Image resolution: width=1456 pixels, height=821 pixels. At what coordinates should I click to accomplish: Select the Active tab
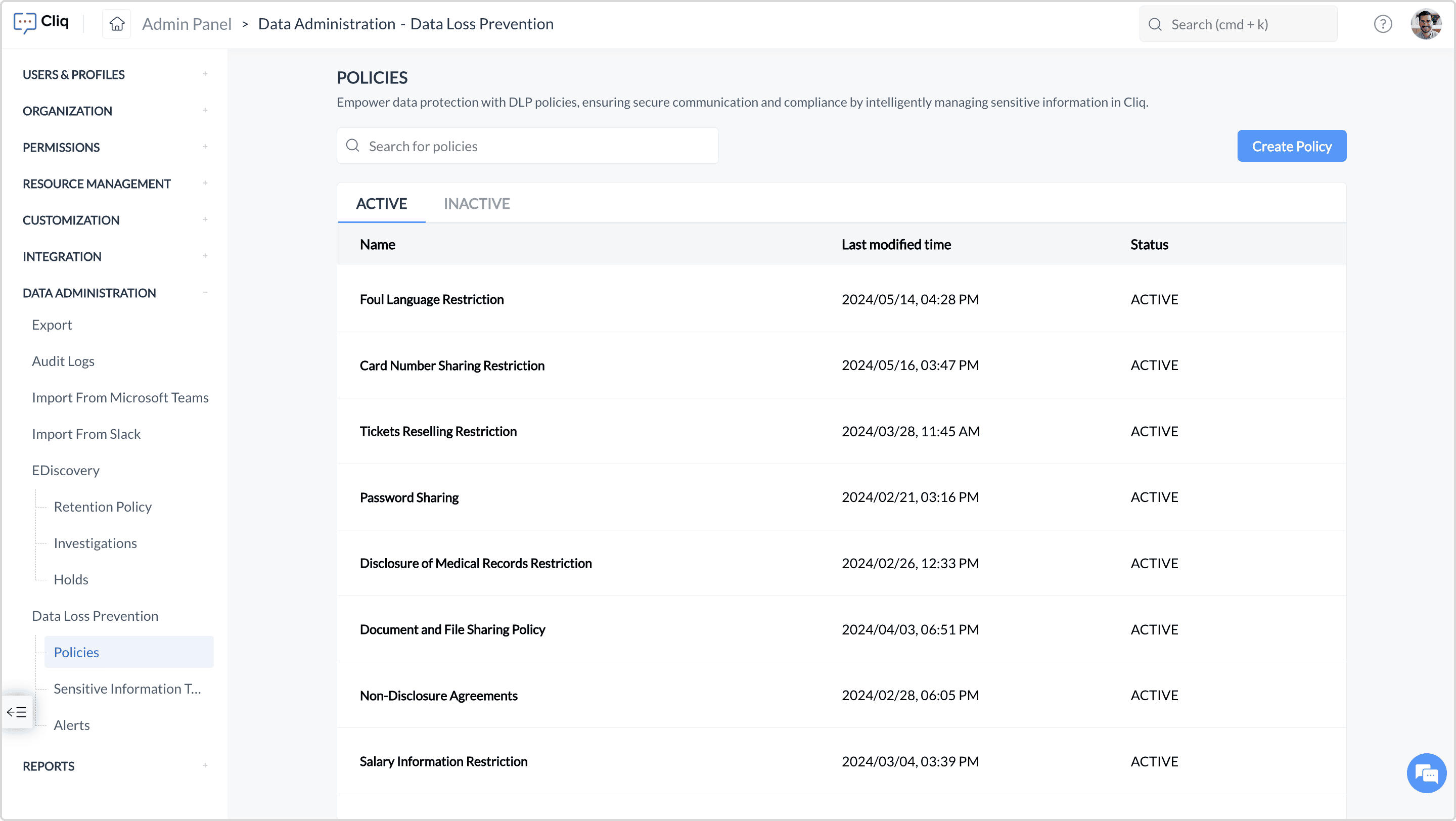coord(382,203)
